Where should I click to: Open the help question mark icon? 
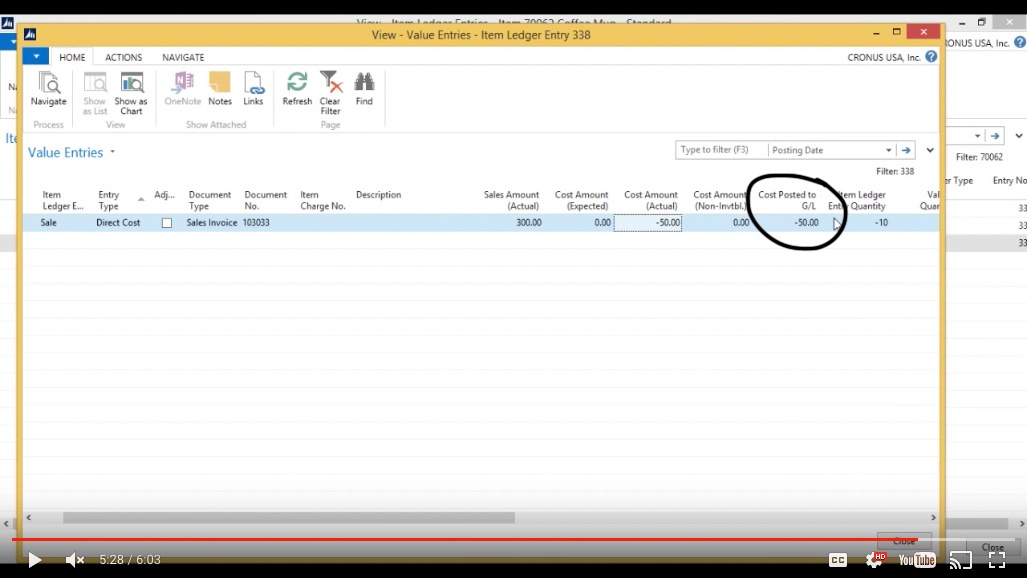(x=931, y=57)
